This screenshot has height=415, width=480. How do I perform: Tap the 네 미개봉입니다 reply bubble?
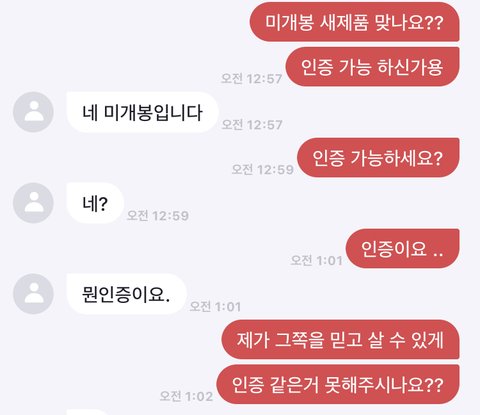pyautogui.click(x=142, y=112)
